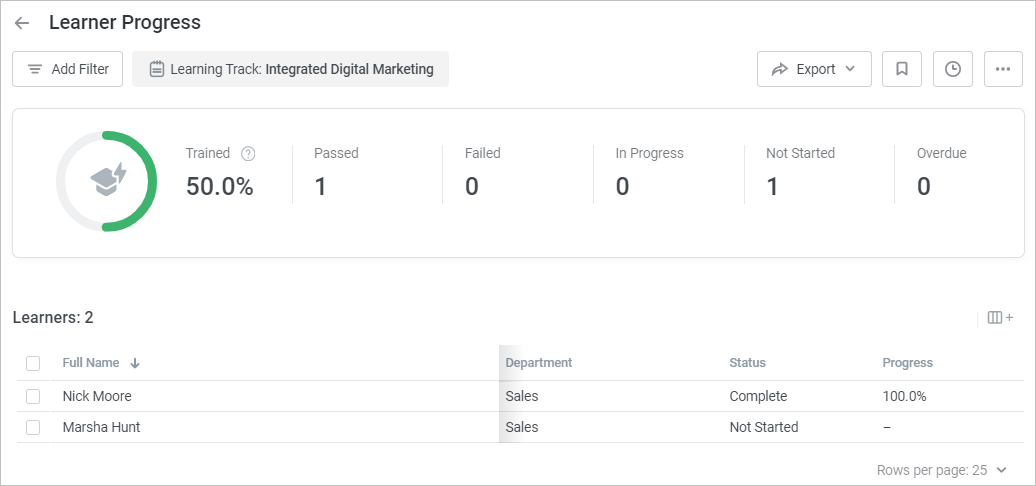This screenshot has width=1036, height=486.
Task: Click the Full Name sort arrow
Action: click(x=135, y=363)
